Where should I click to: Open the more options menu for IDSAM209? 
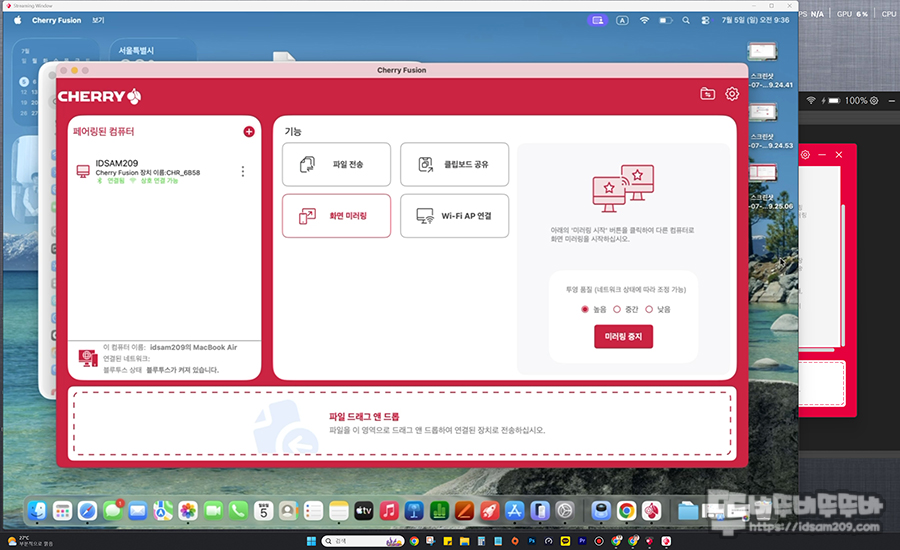point(243,171)
